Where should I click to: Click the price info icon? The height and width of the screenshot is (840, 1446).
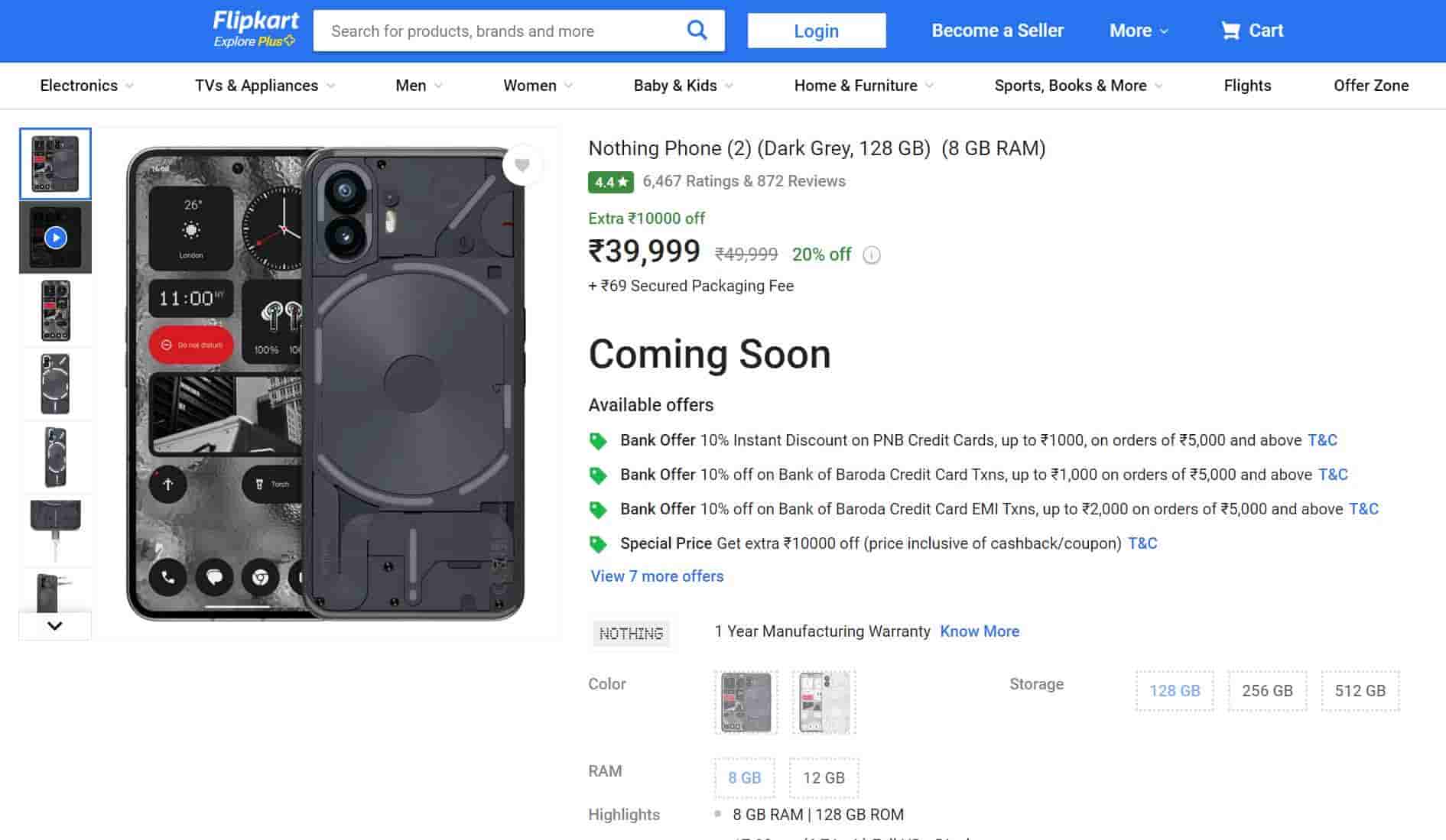pos(872,255)
